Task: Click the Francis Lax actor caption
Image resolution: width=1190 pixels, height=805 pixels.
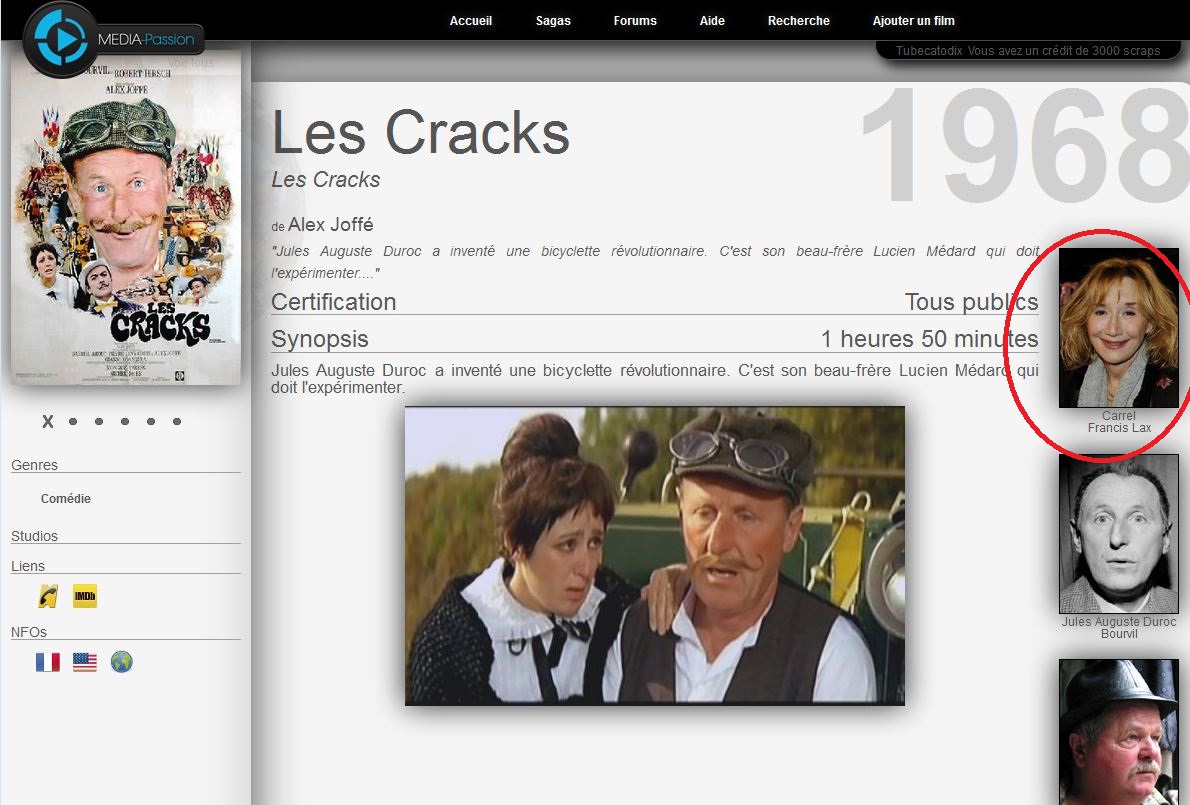Action: [x=1119, y=428]
